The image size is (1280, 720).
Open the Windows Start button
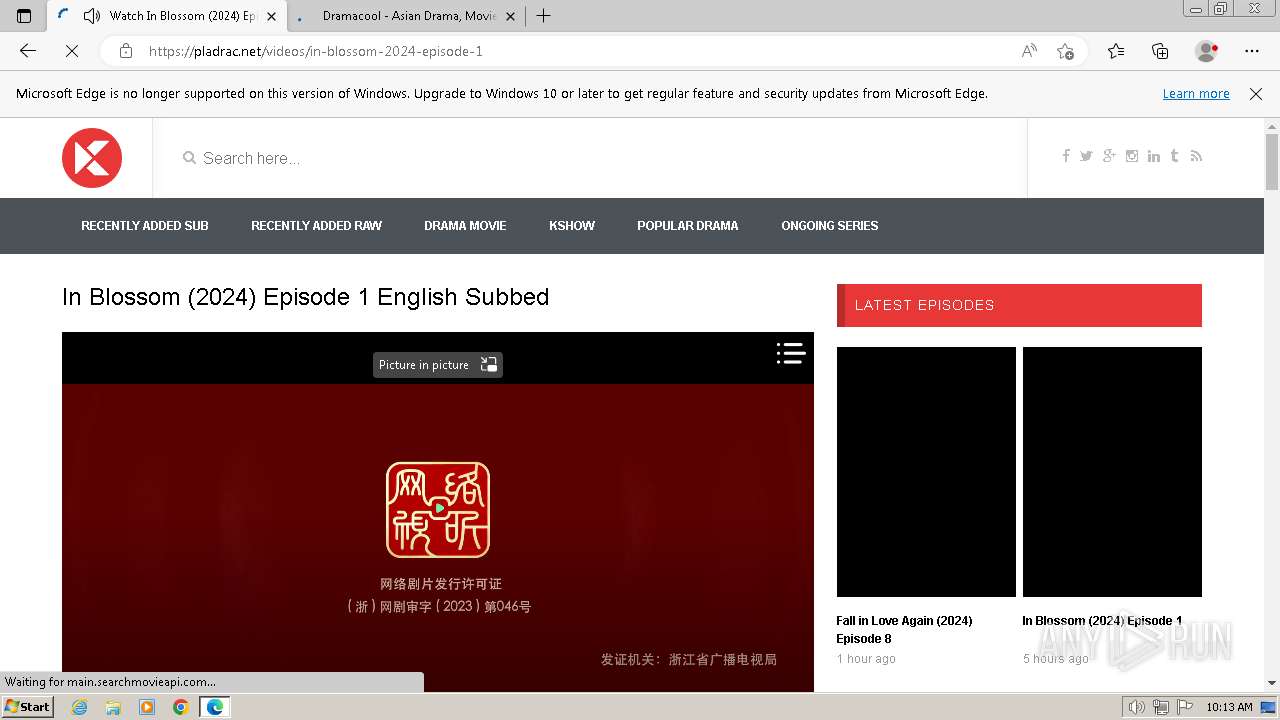pos(28,707)
